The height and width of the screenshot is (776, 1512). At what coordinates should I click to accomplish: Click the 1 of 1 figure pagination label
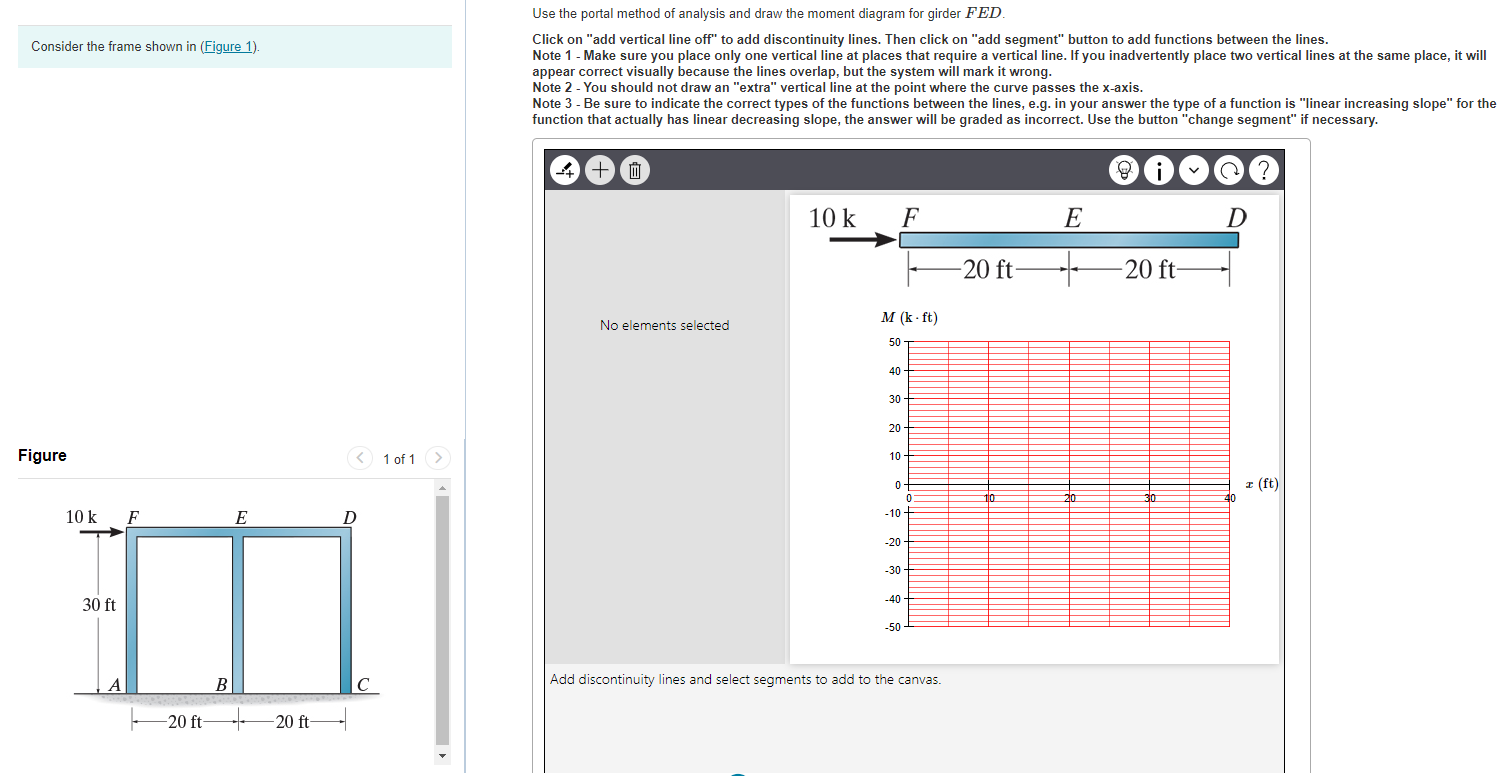399,458
